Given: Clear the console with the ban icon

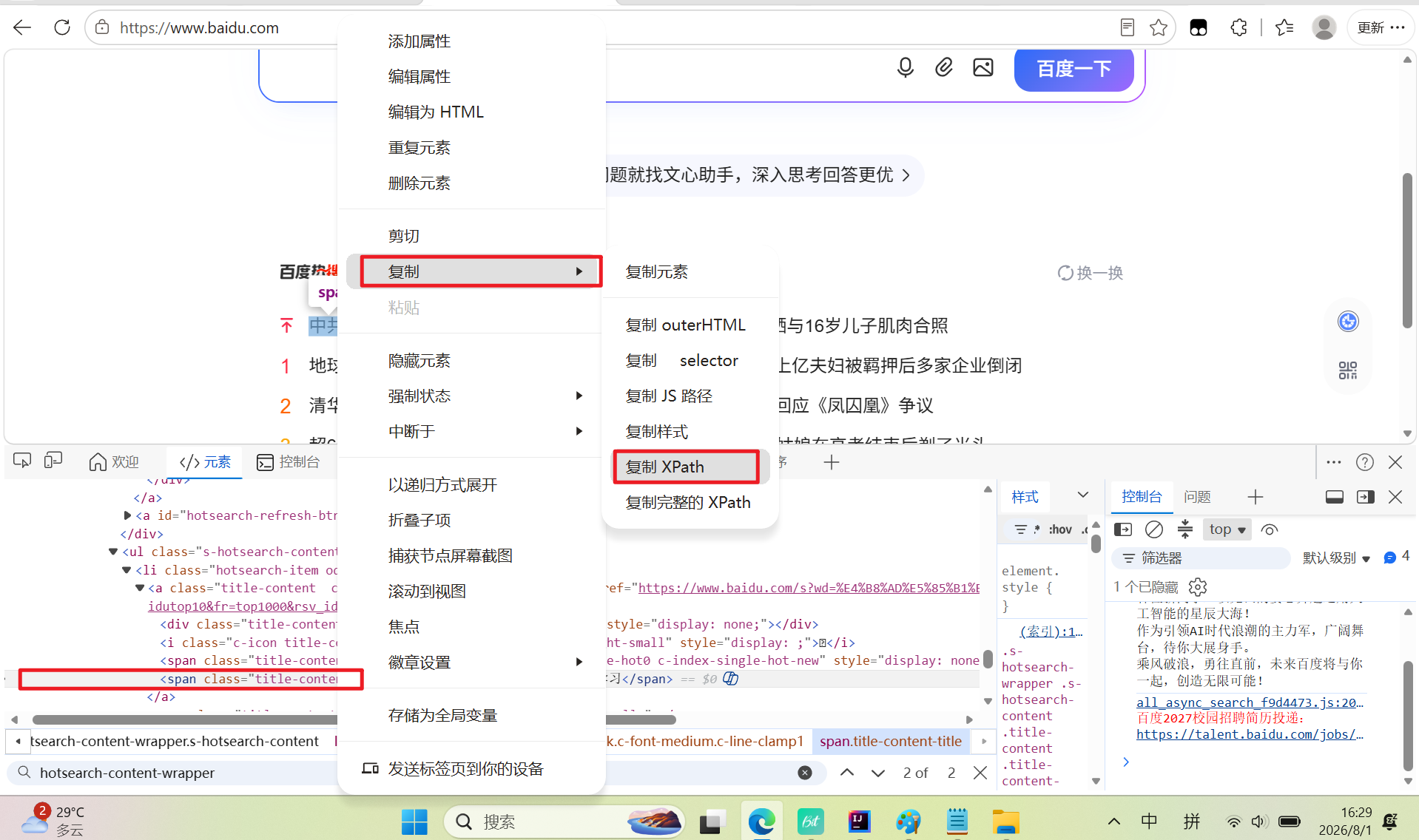Looking at the screenshot, I should pos(1153,529).
